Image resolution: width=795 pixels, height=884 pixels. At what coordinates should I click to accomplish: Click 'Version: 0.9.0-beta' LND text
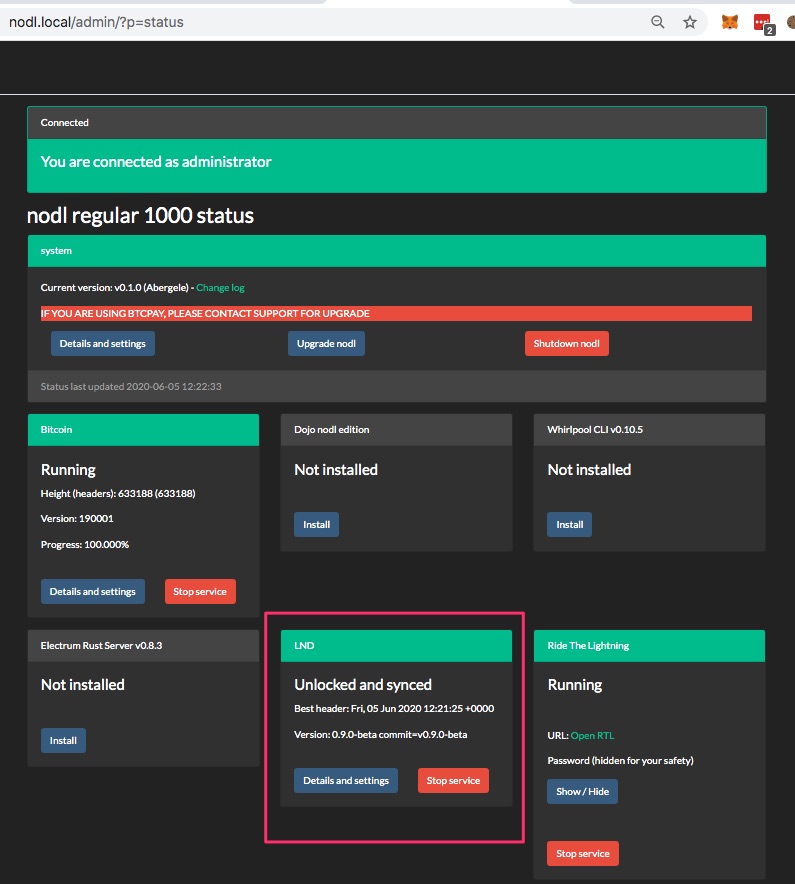click(x=381, y=735)
